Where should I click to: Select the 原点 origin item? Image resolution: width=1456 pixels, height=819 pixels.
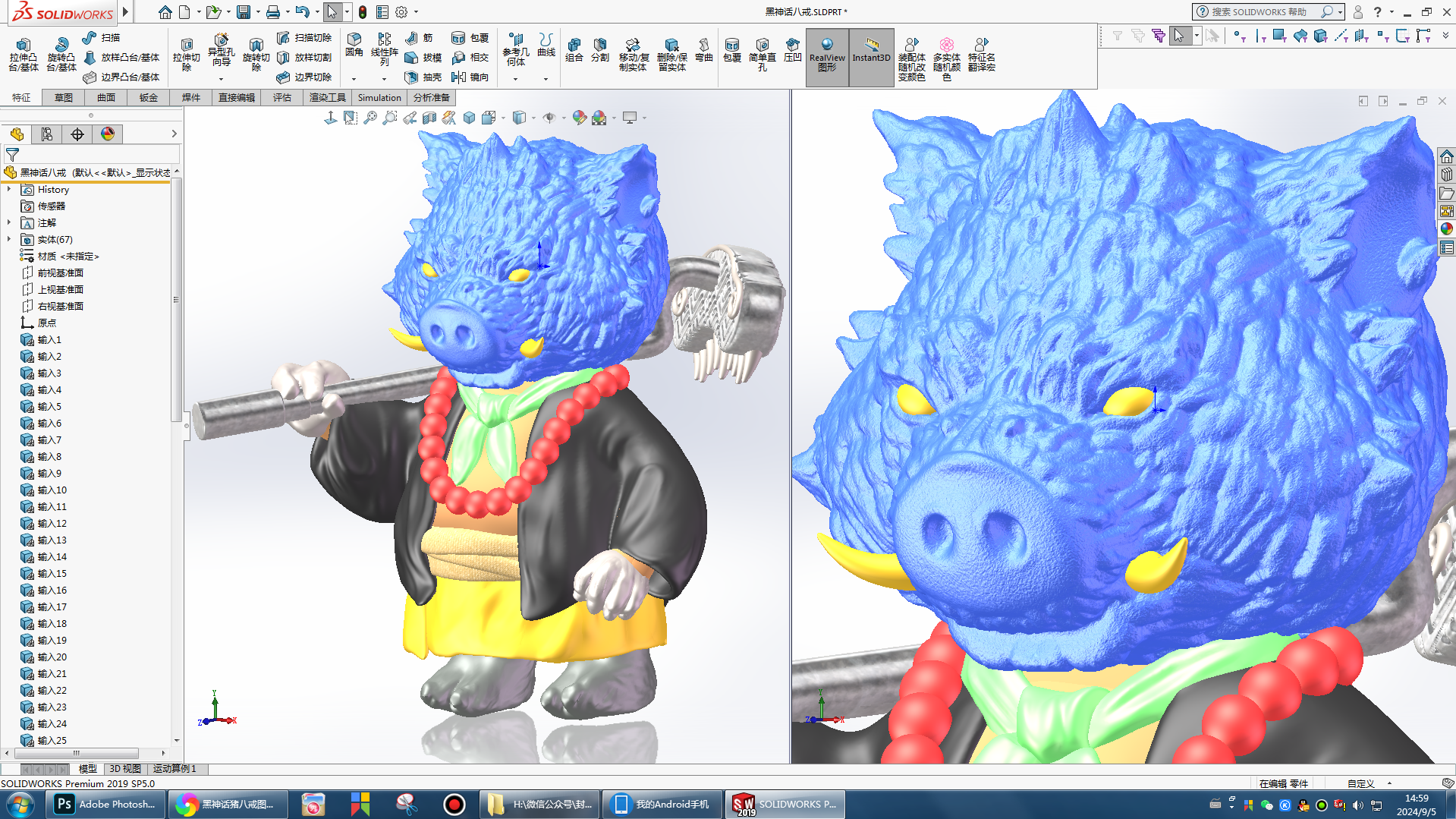coord(38,323)
